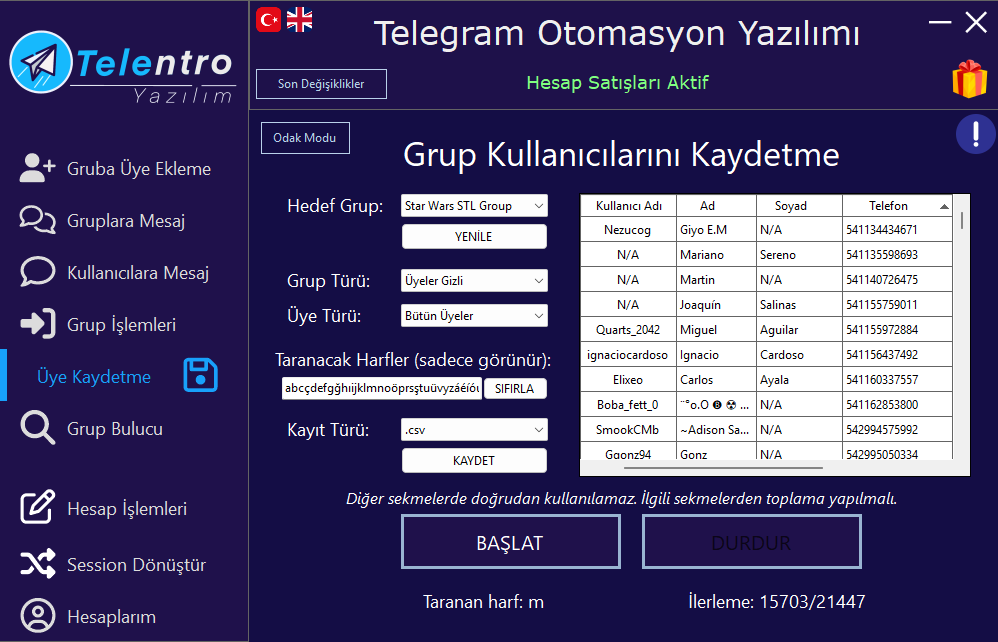Expand the Kayıt Türü .csv dropdown
Screen dimensions: 998x642
[x=474, y=430]
